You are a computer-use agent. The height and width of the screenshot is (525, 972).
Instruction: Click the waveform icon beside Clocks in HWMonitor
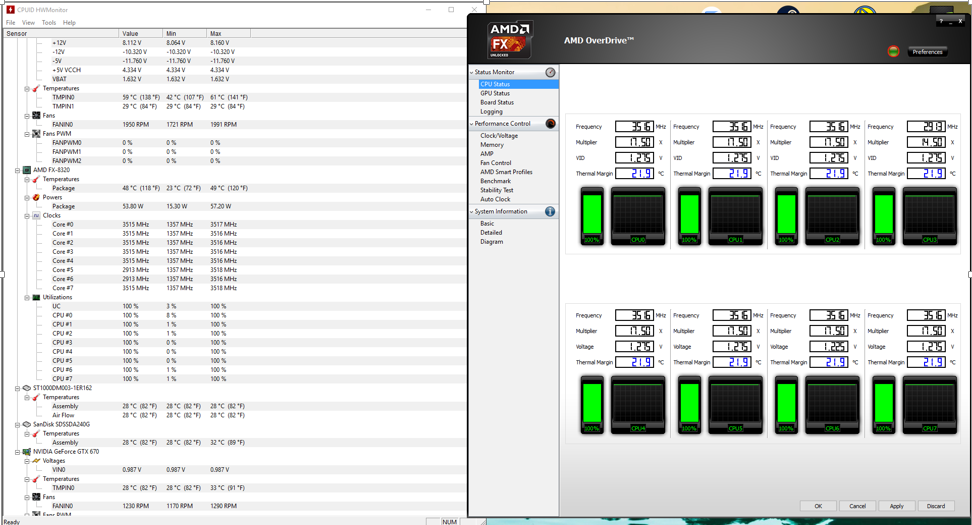pos(36,216)
